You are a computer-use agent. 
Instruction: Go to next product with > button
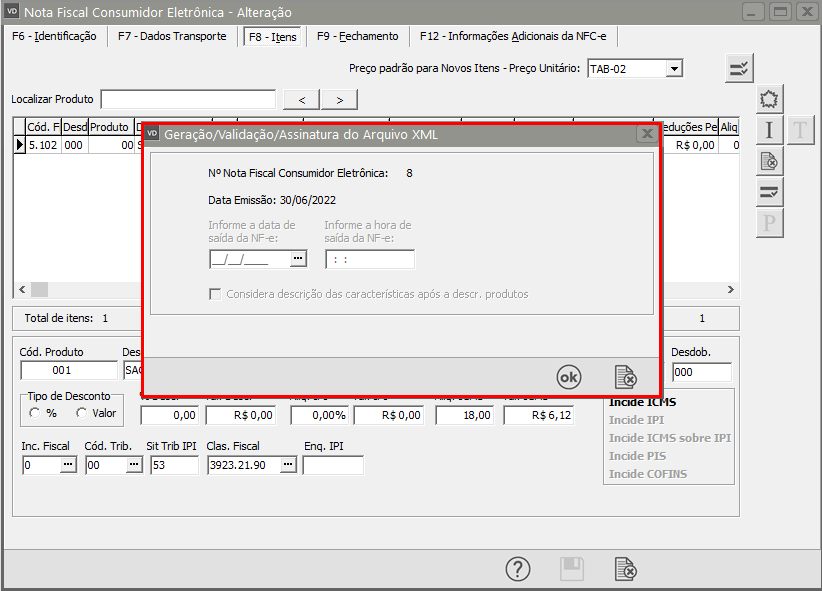click(x=339, y=100)
